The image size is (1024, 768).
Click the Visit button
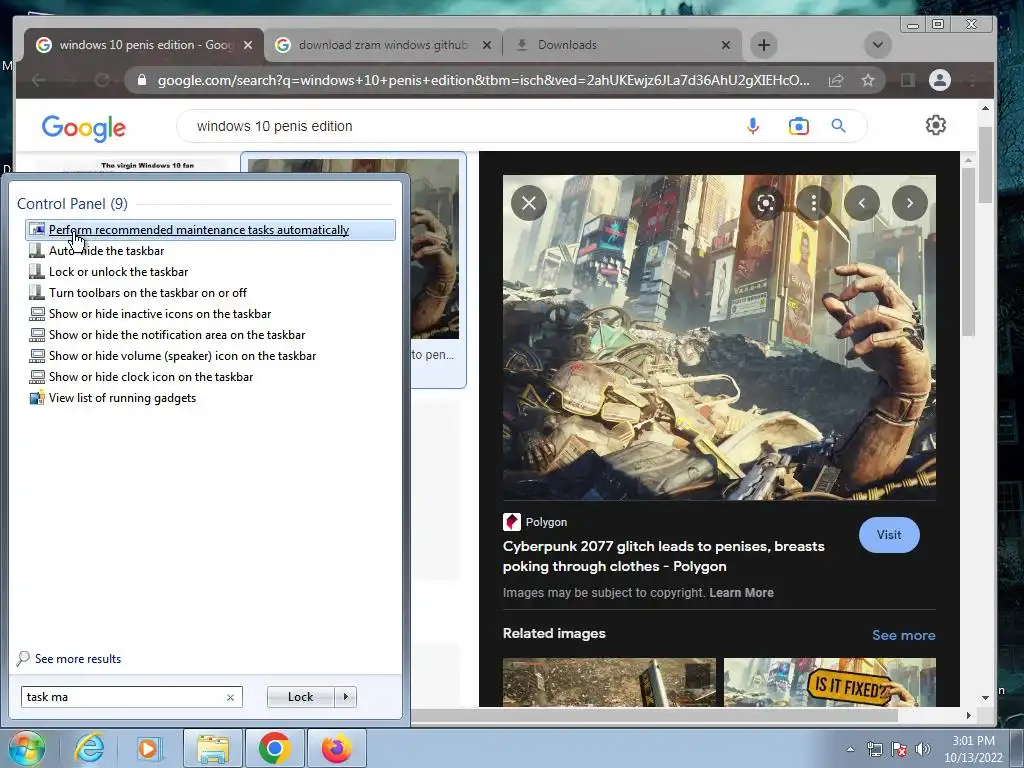pyautogui.click(x=889, y=535)
